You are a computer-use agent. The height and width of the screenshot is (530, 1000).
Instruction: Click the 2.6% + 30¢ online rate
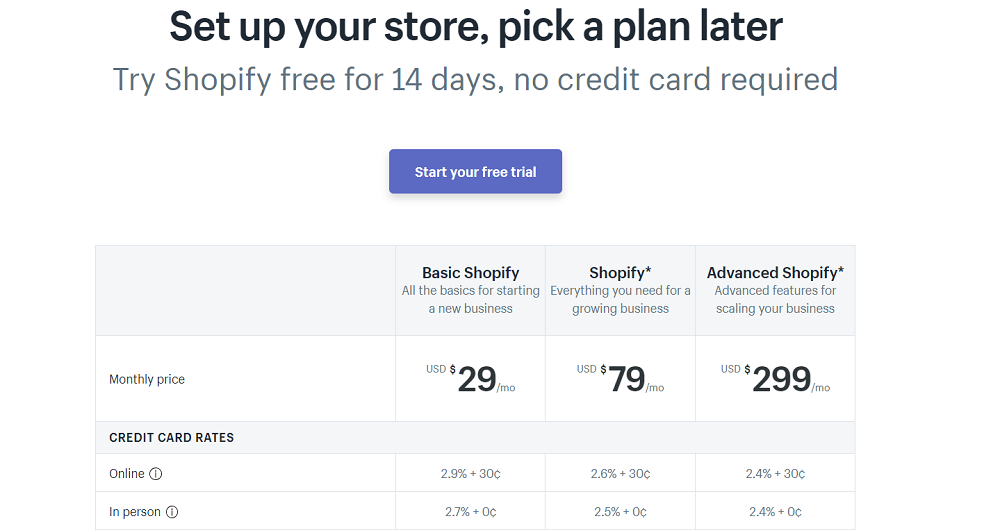coord(620,474)
